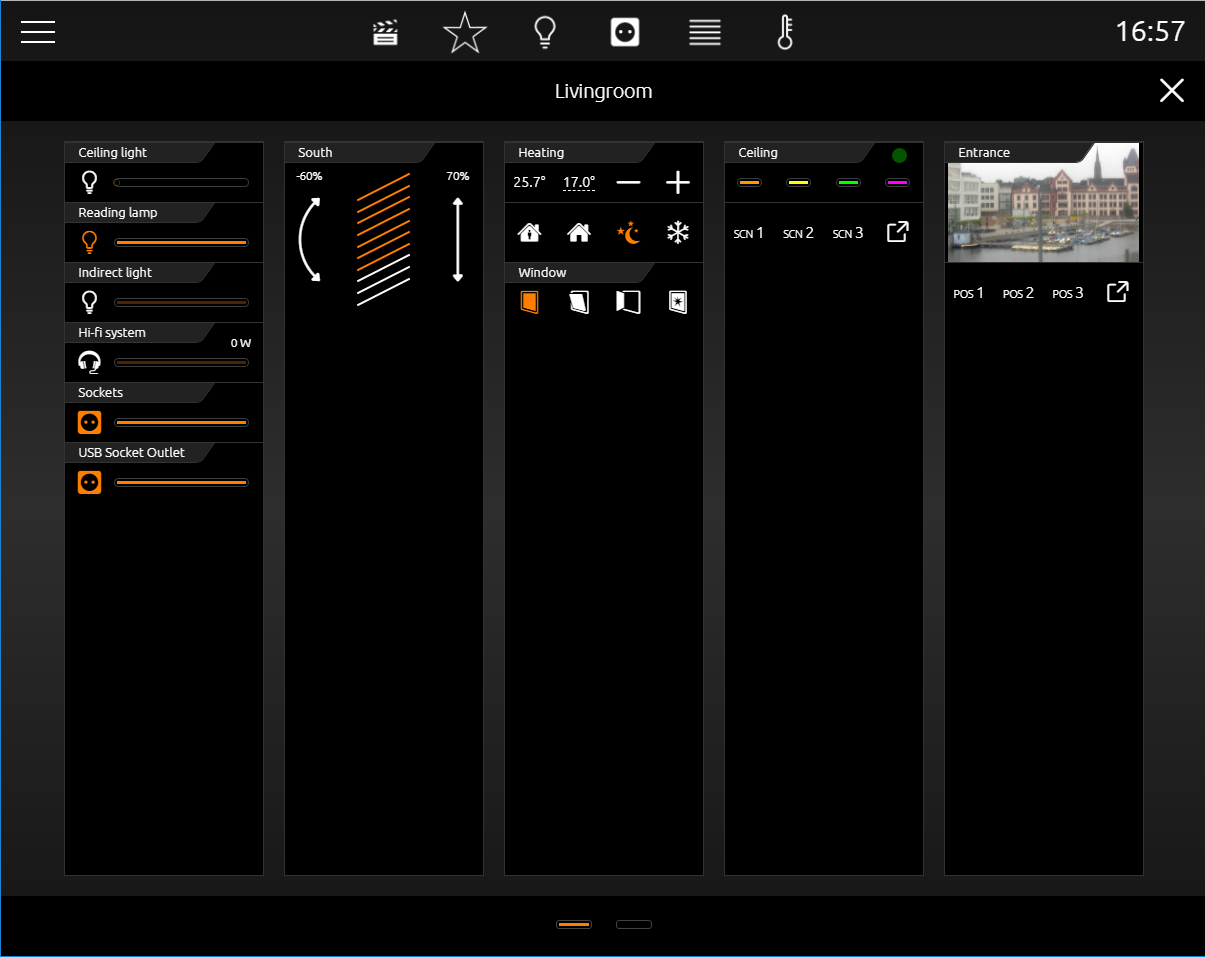Screen dimensions: 1205x957
Task: Select the blinds icon in top bar
Action: (x=705, y=33)
